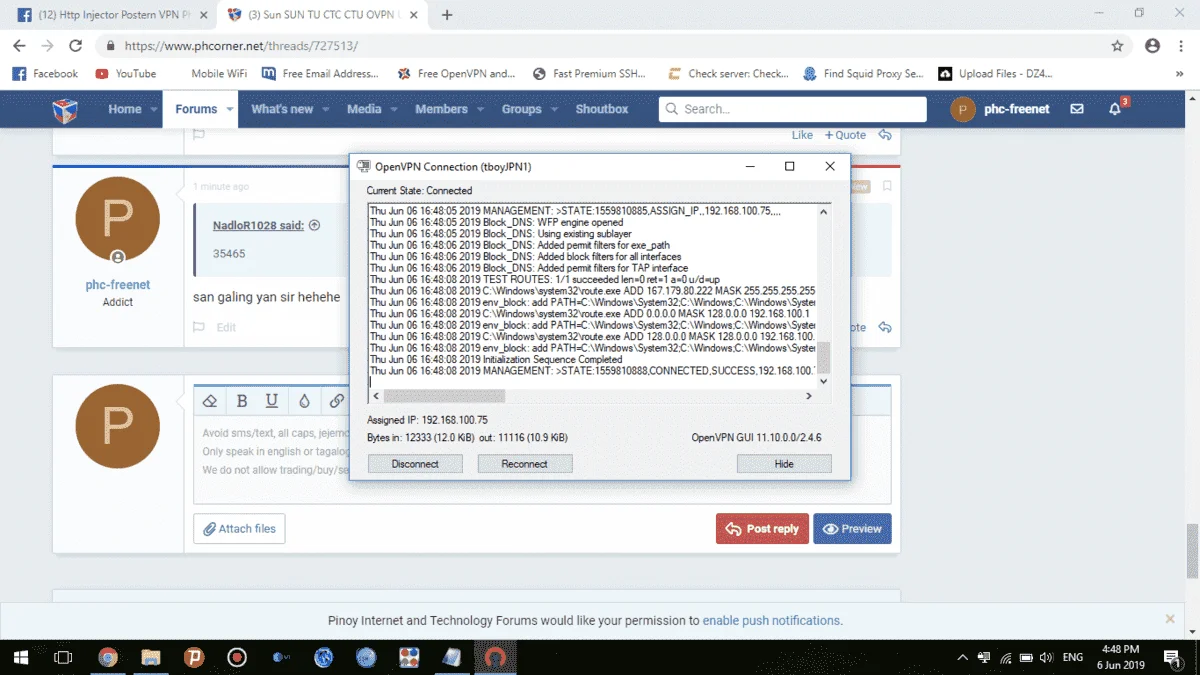Click the blue Preview button
1200x675 pixels.
(x=852, y=529)
